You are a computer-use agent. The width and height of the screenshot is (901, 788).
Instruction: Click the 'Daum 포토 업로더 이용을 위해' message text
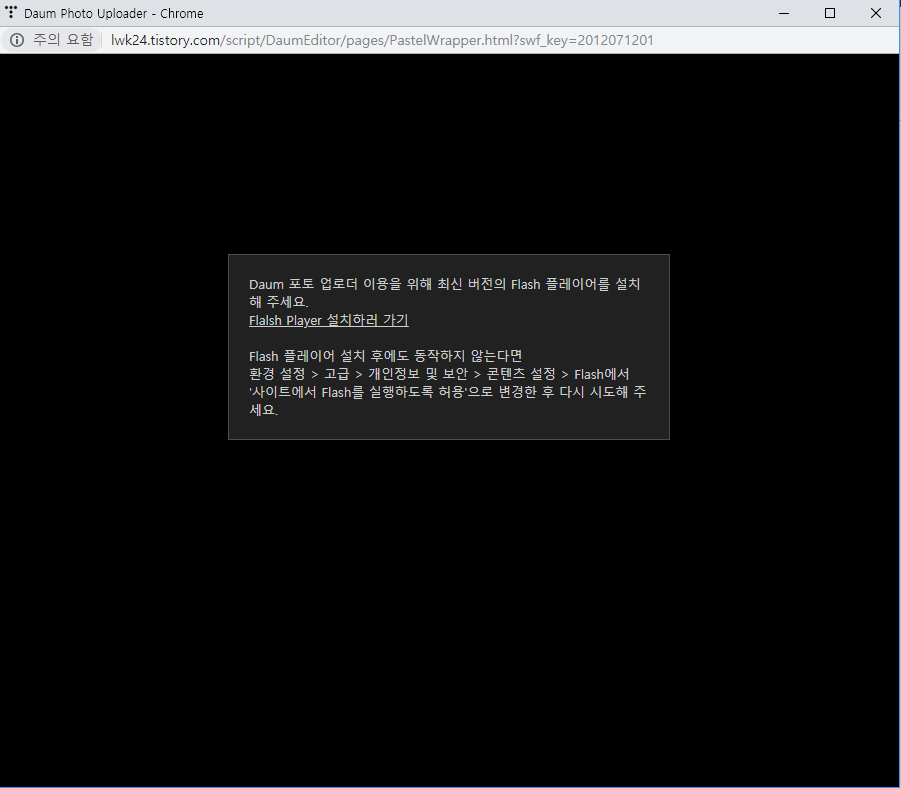445,293
